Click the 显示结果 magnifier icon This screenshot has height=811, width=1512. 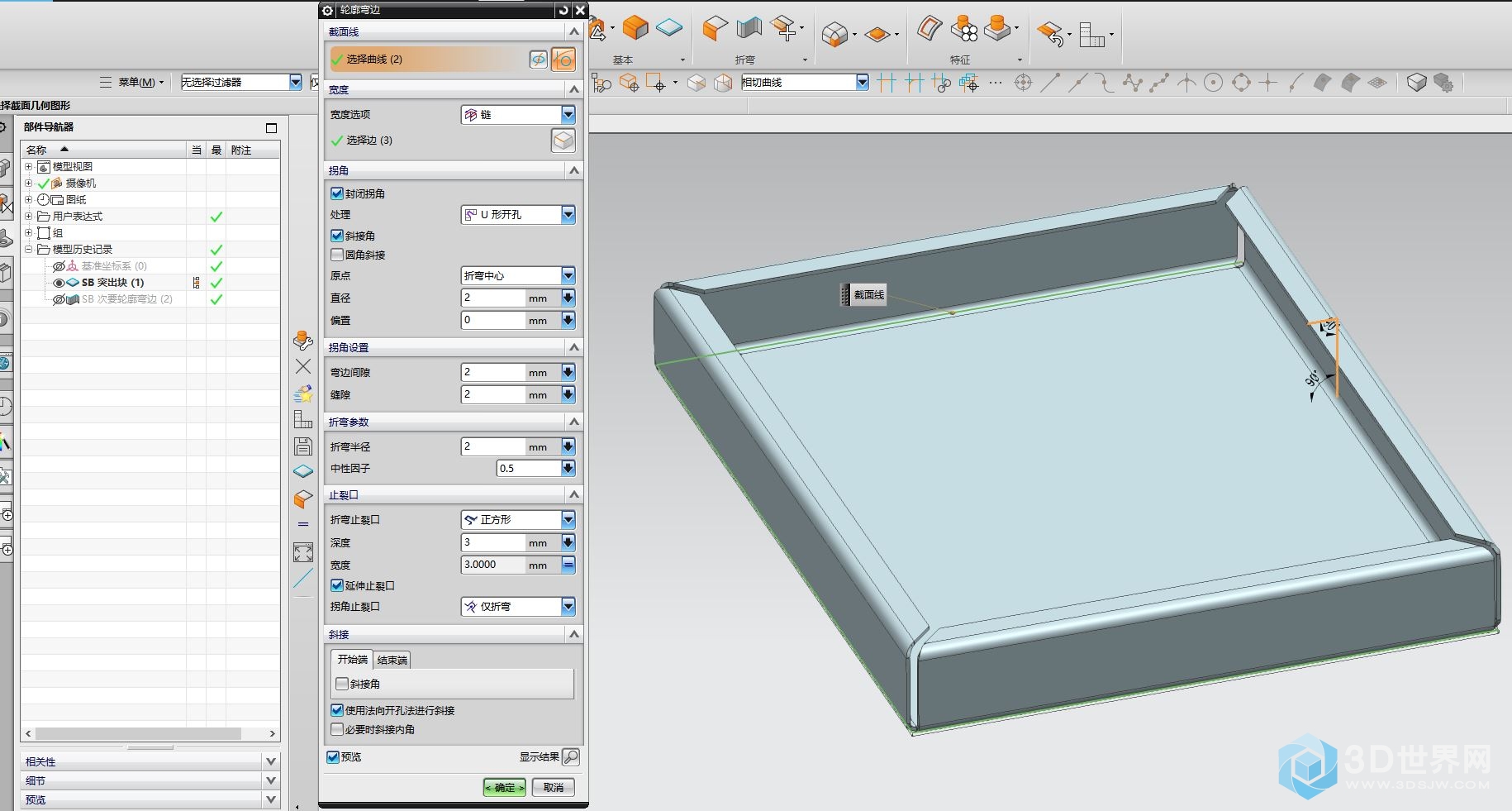[x=570, y=756]
